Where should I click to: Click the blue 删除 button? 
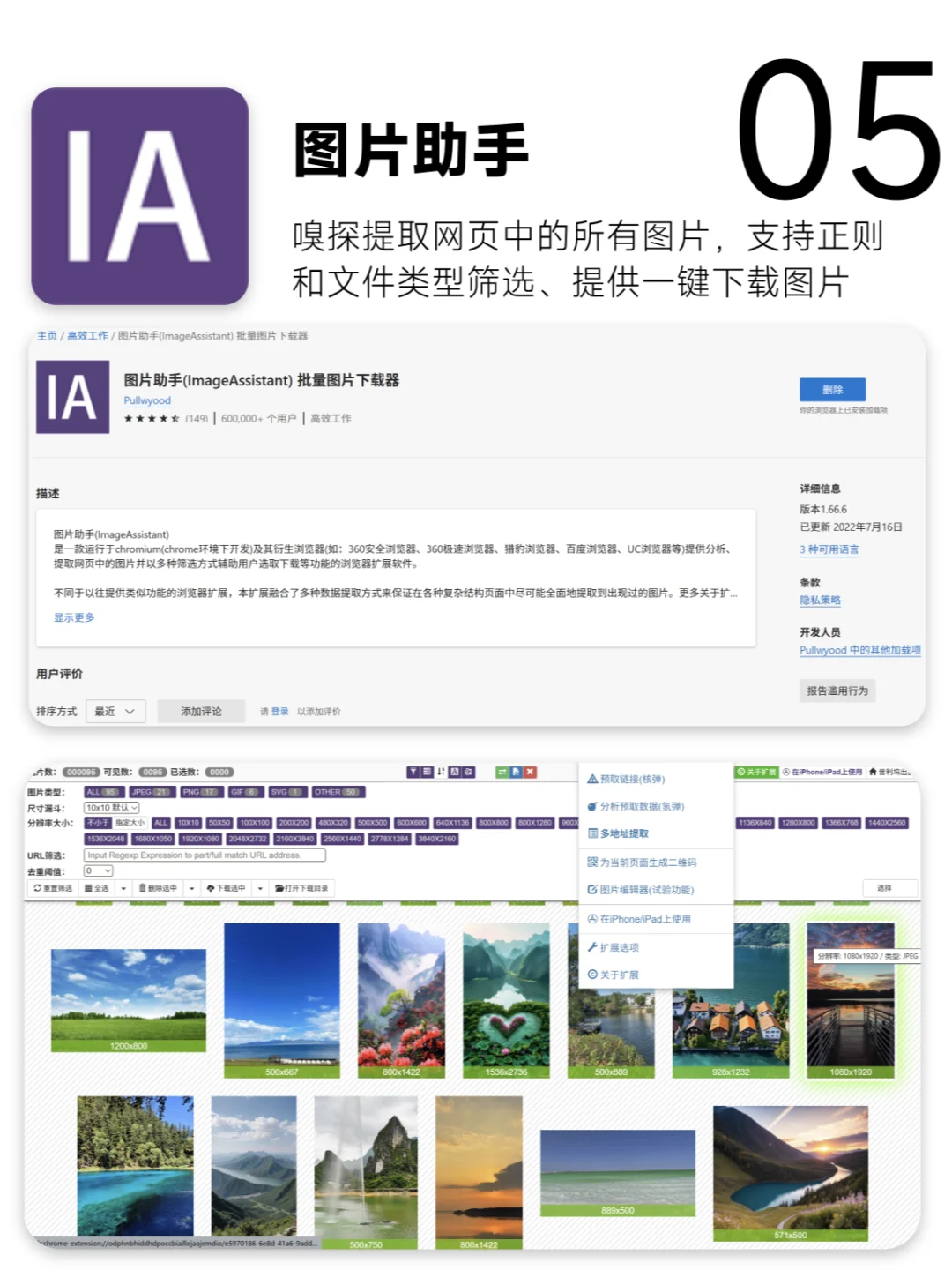point(832,390)
